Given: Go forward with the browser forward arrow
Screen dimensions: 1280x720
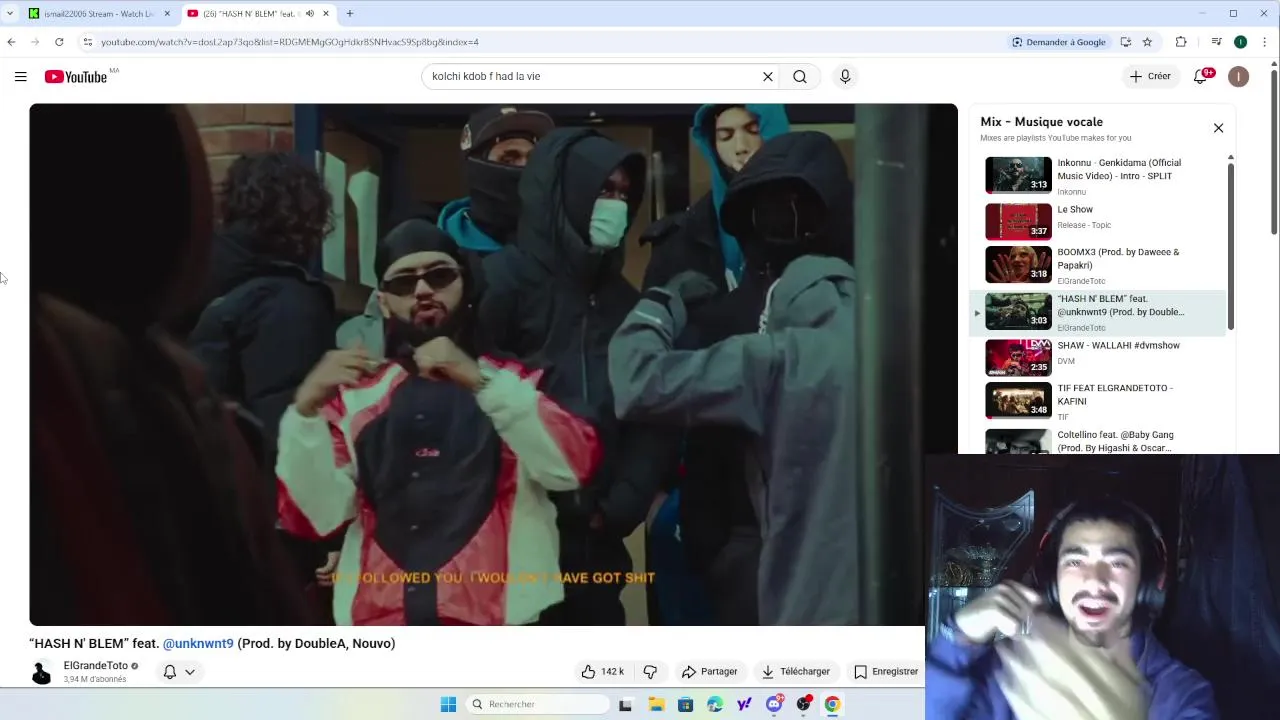Looking at the screenshot, I should coord(35,42).
